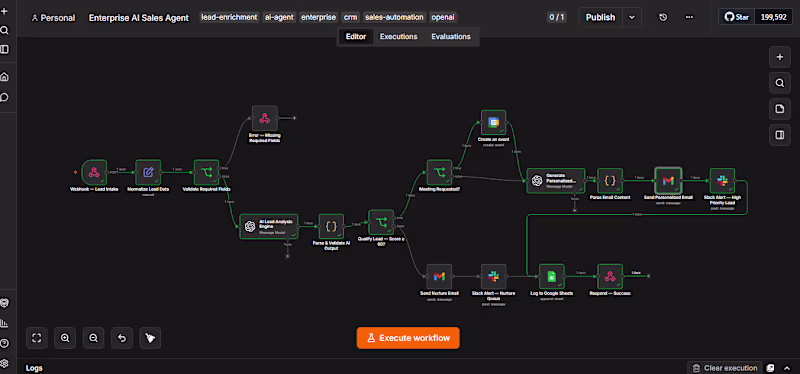Image resolution: width=800 pixels, height=374 pixels.
Task: Switch to the Evaluations tab
Action: pyautogui.click(x=451, y=37)
